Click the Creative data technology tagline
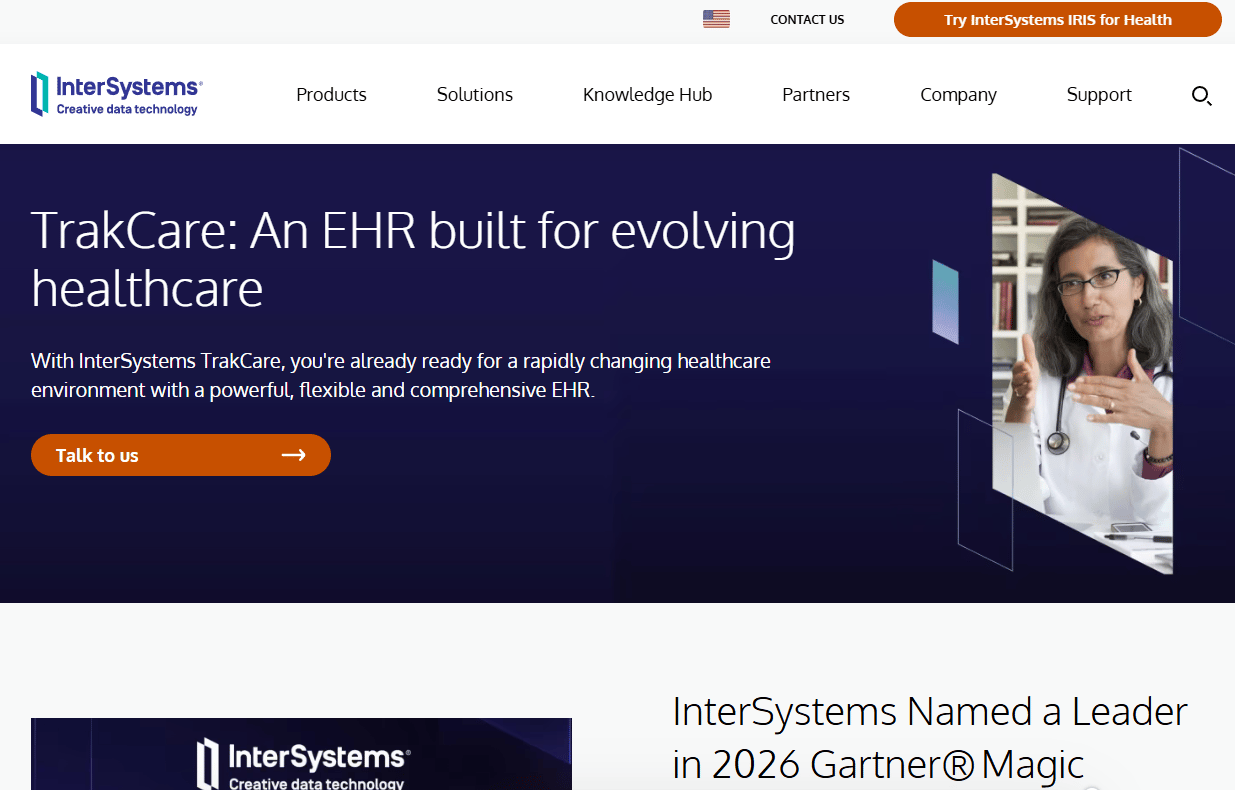This screenshot has height=790, width=1235. [x=127, y=110]
